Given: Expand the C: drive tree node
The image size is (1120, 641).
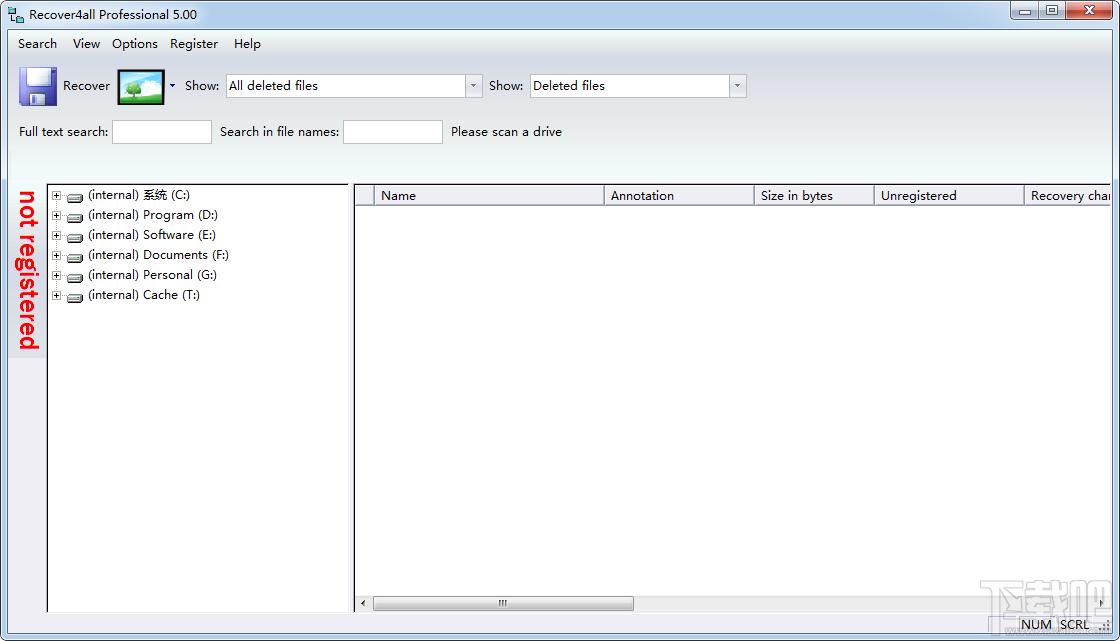Looking at the screenshot, I should click(56, 195).
